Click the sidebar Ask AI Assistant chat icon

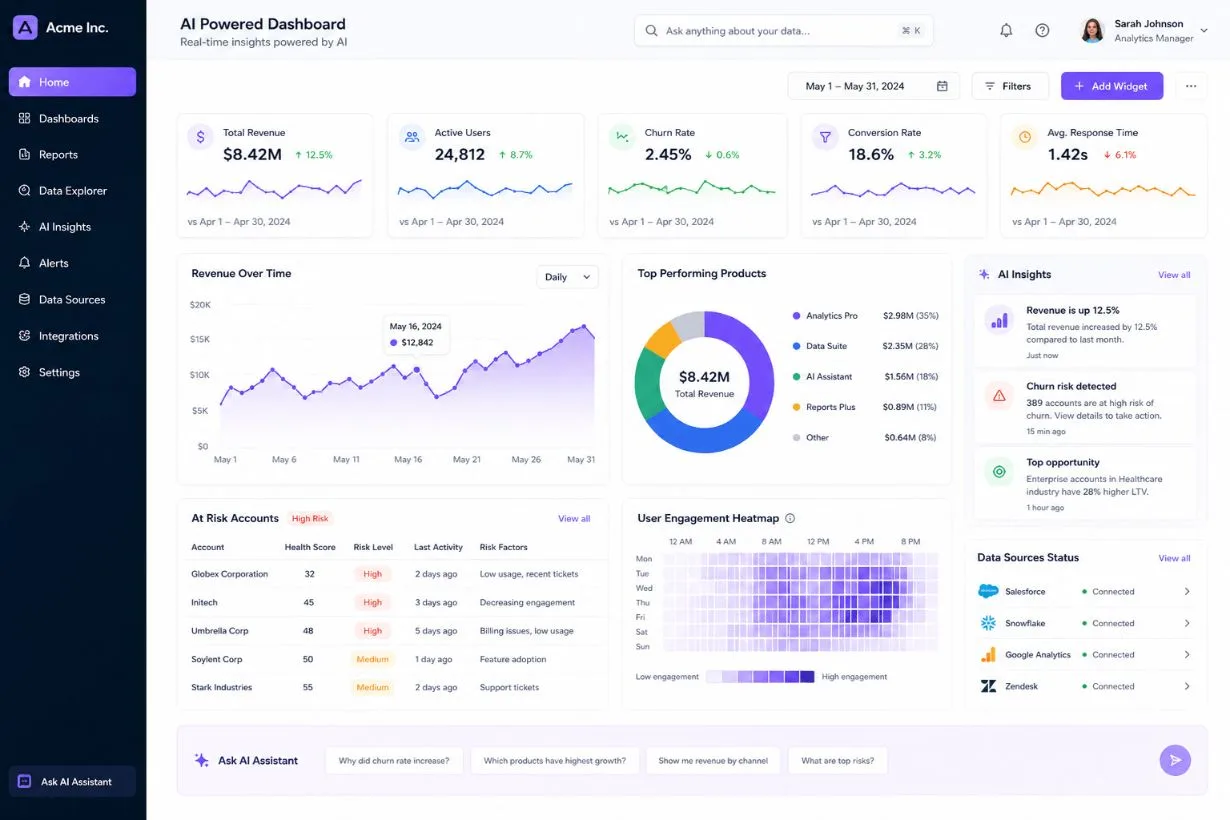[25, 781]
